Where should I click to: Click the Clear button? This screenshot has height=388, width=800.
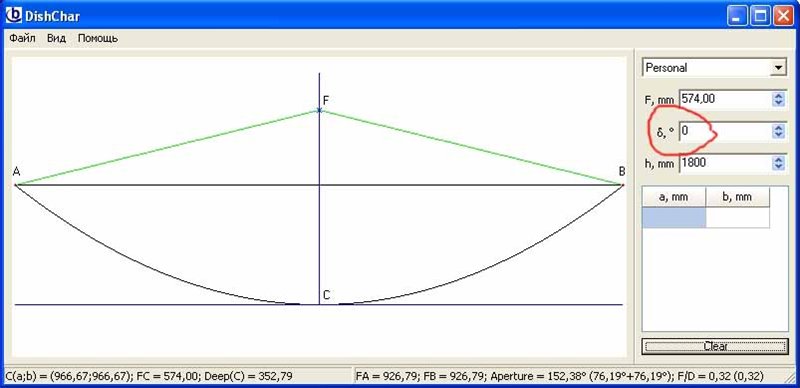click(715, 346)
